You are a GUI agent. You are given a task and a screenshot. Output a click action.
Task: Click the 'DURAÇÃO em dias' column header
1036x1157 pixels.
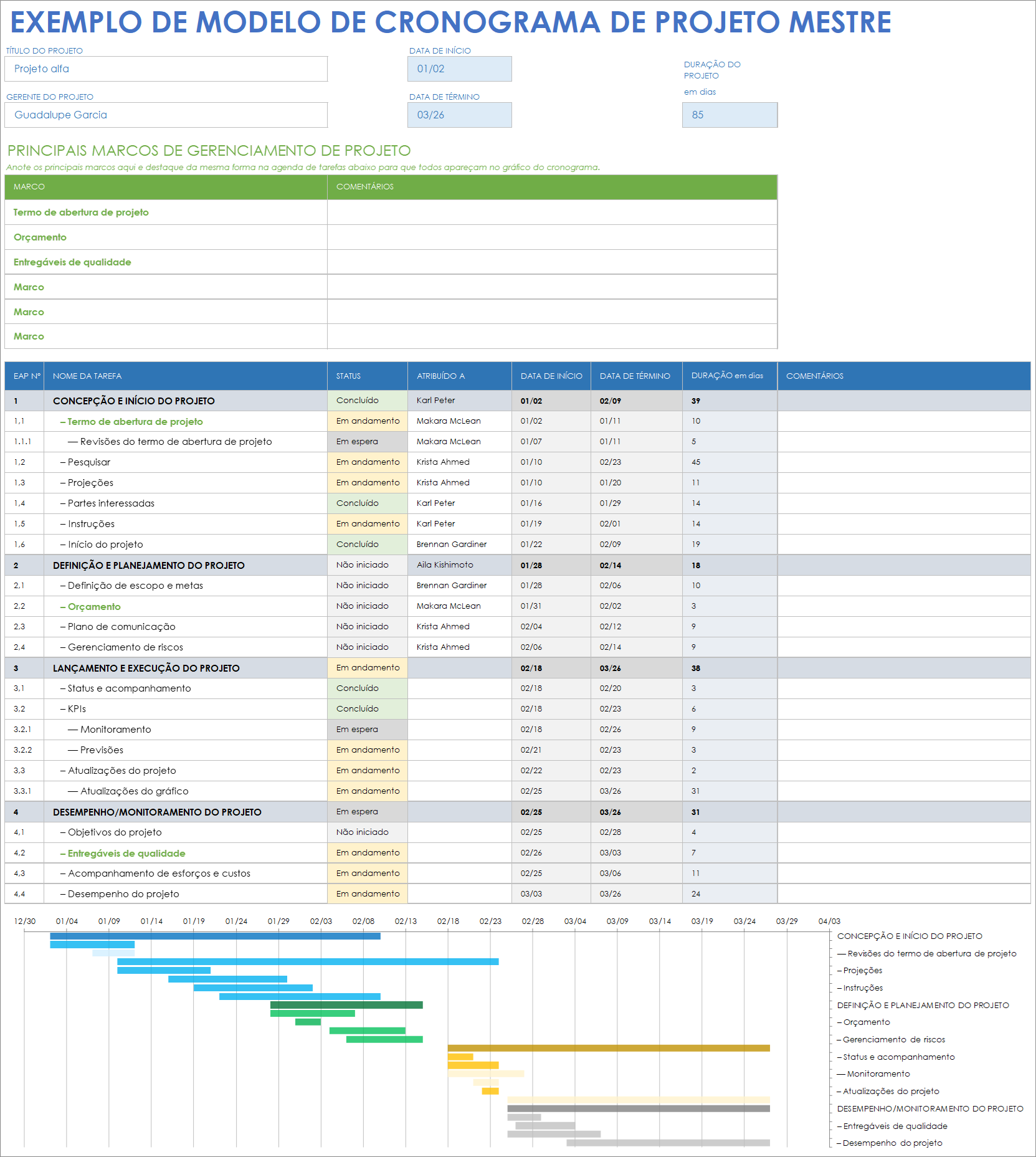click(x=729, y=376)
